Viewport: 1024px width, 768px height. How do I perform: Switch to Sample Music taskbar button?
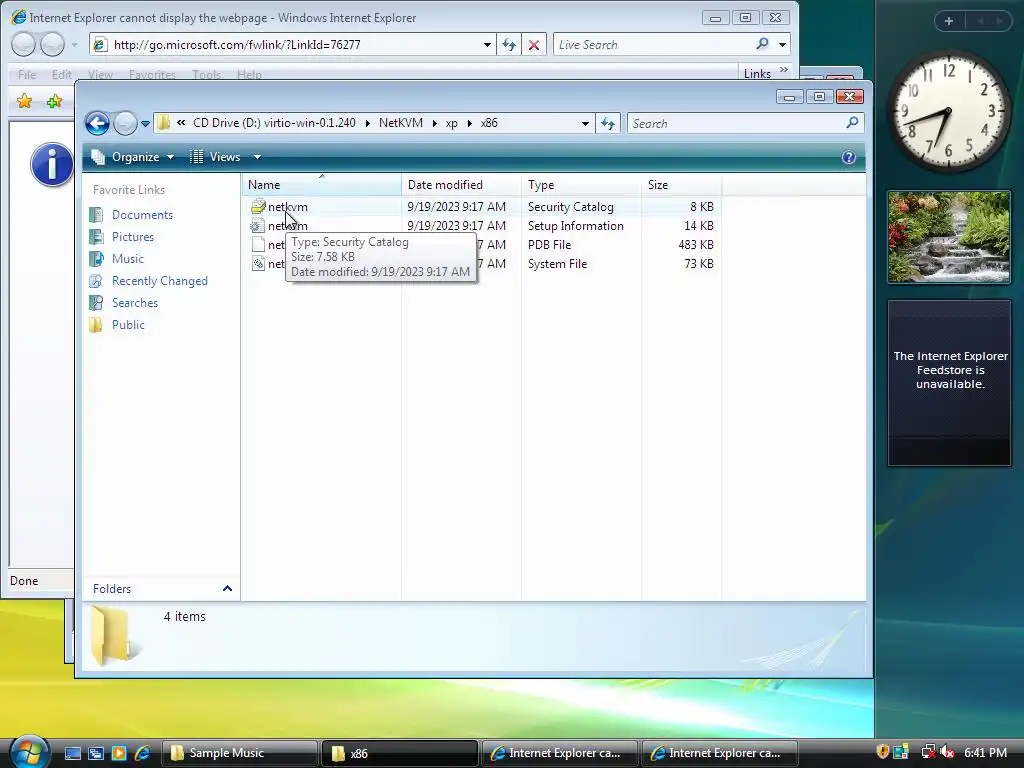click(239, 753)
